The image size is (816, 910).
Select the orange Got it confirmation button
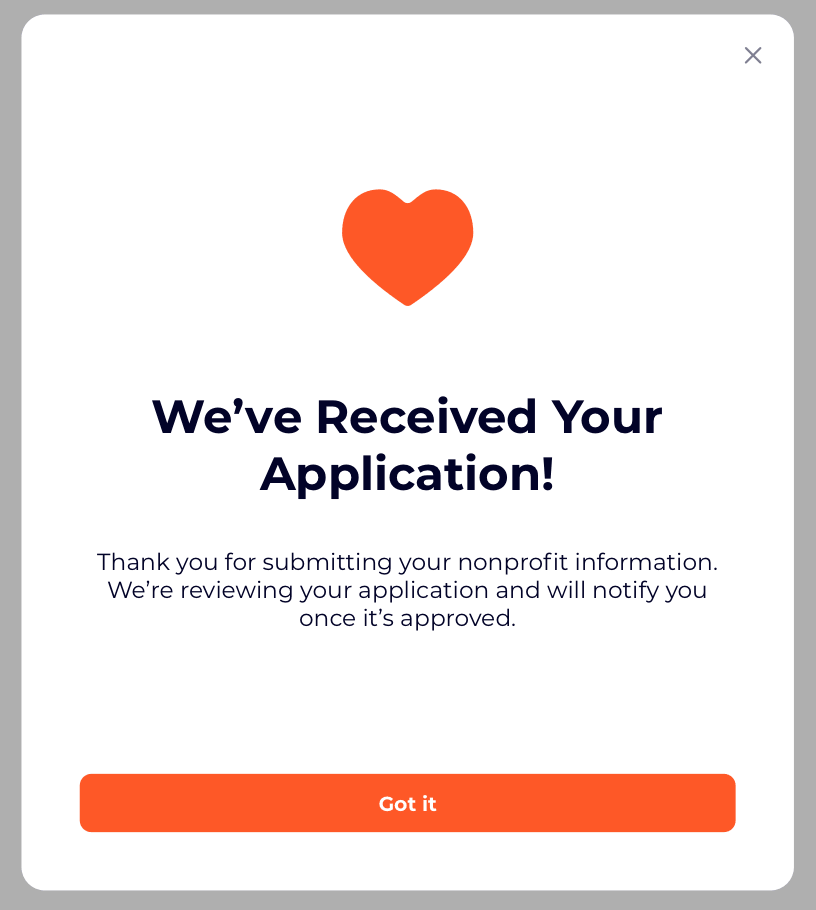point(408,803)
